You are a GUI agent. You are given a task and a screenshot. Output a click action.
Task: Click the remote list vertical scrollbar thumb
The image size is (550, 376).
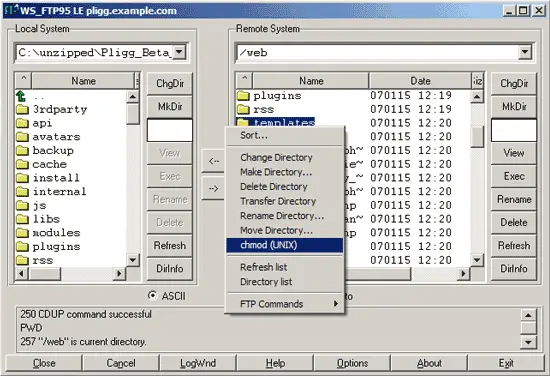477,137
